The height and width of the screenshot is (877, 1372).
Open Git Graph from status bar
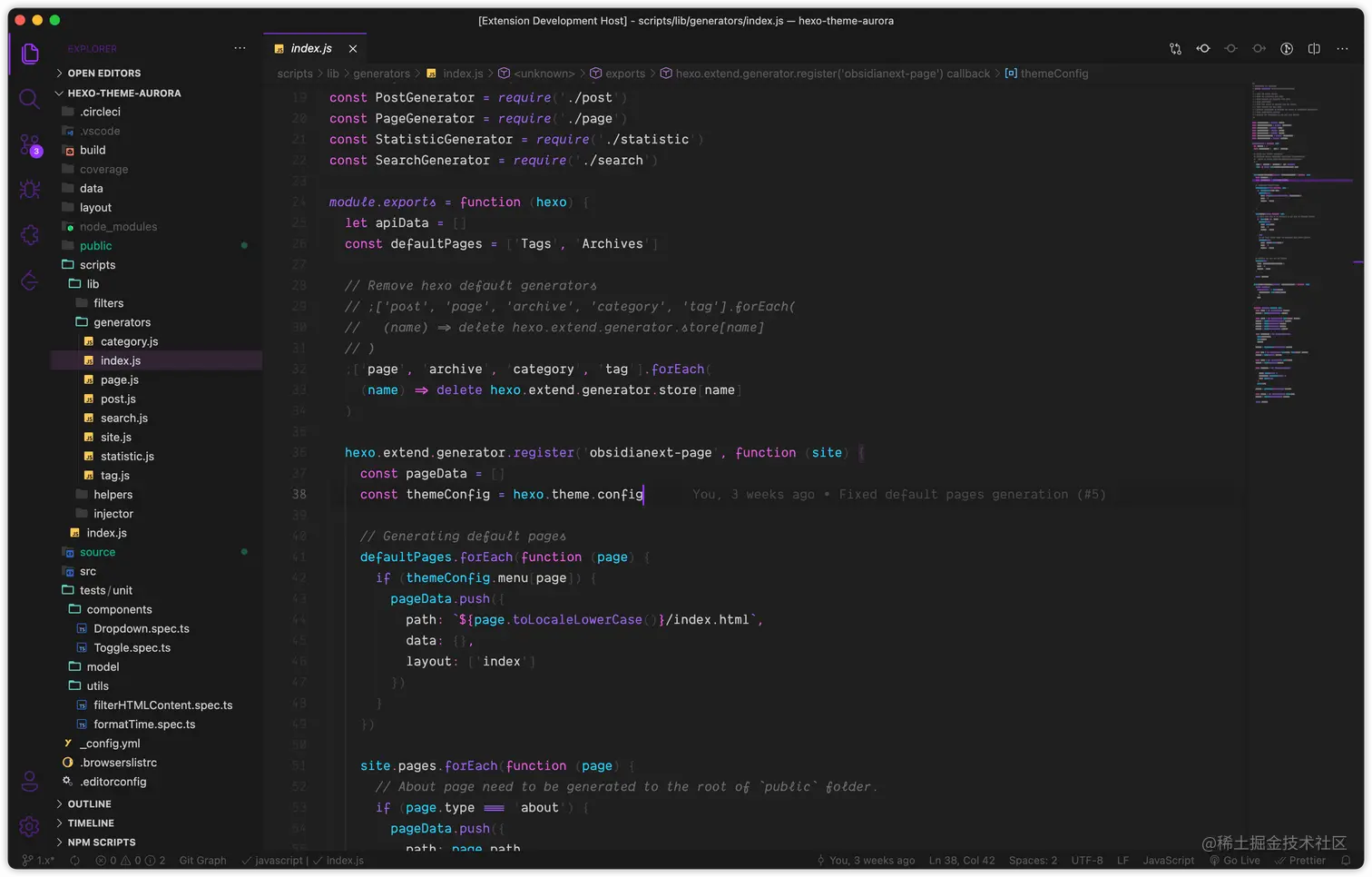(x=202, y=861)
